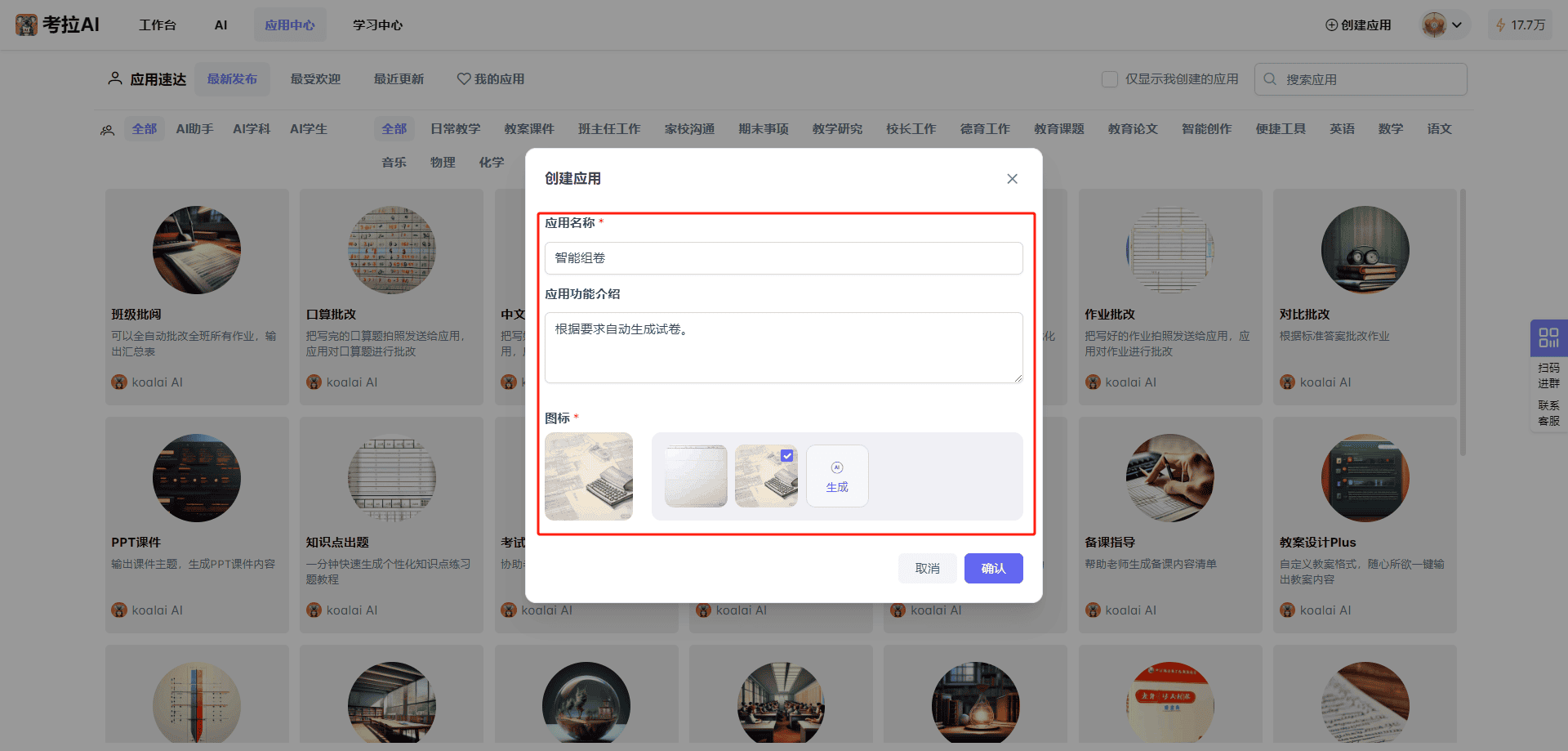Click 确认 to create the app
The height and width of the screenshot is (751, 1568).
tap(994, 569)
